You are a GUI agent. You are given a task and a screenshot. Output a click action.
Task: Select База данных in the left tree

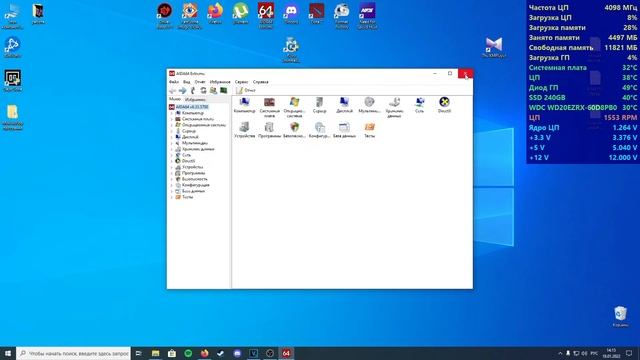point(193,191)
